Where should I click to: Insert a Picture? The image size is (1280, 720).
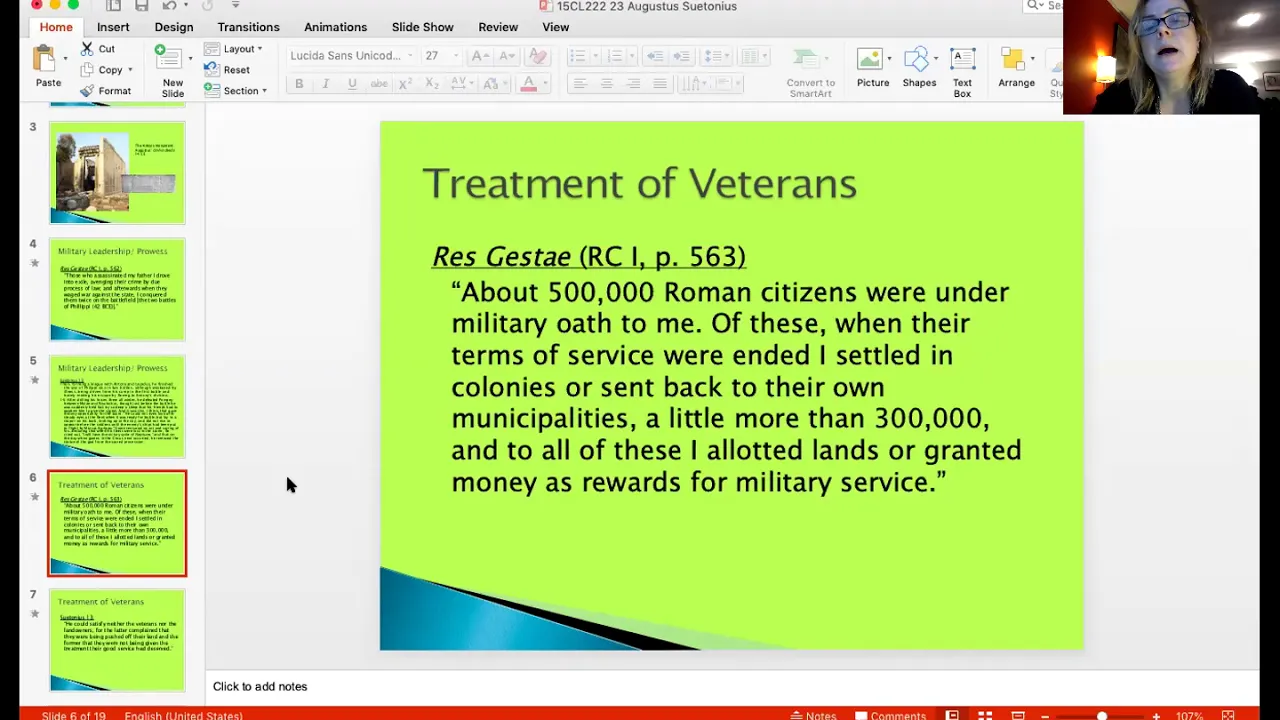tap(873, 68)
